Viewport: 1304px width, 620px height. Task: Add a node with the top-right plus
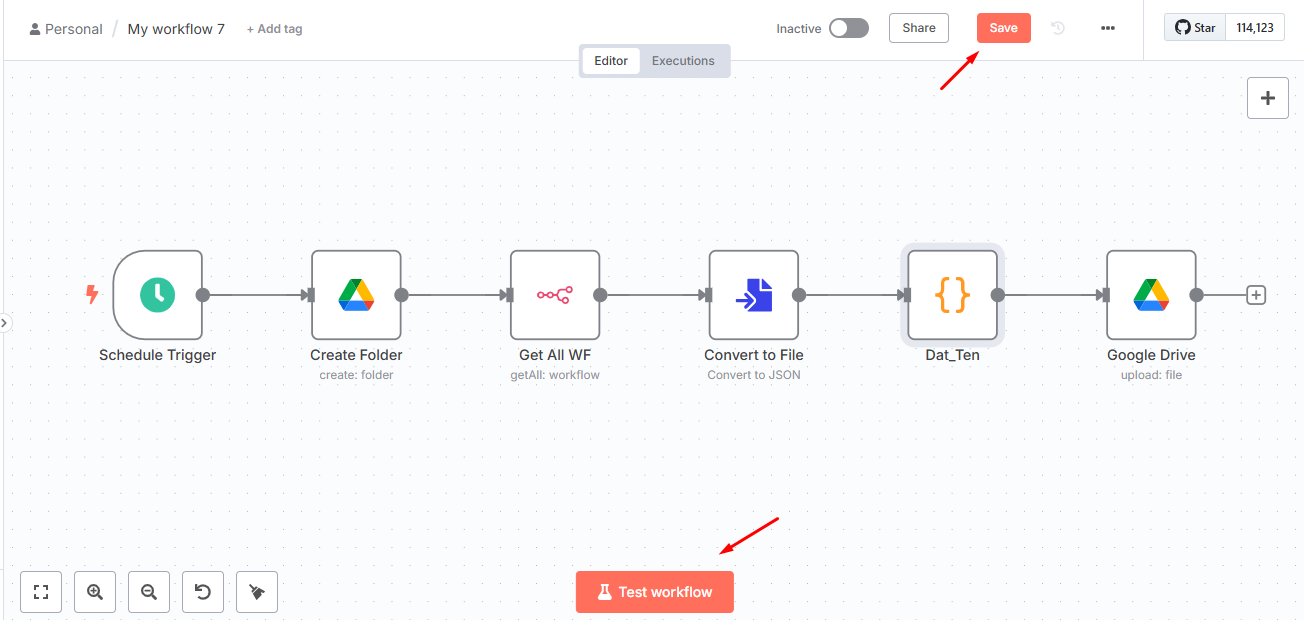1268,98
